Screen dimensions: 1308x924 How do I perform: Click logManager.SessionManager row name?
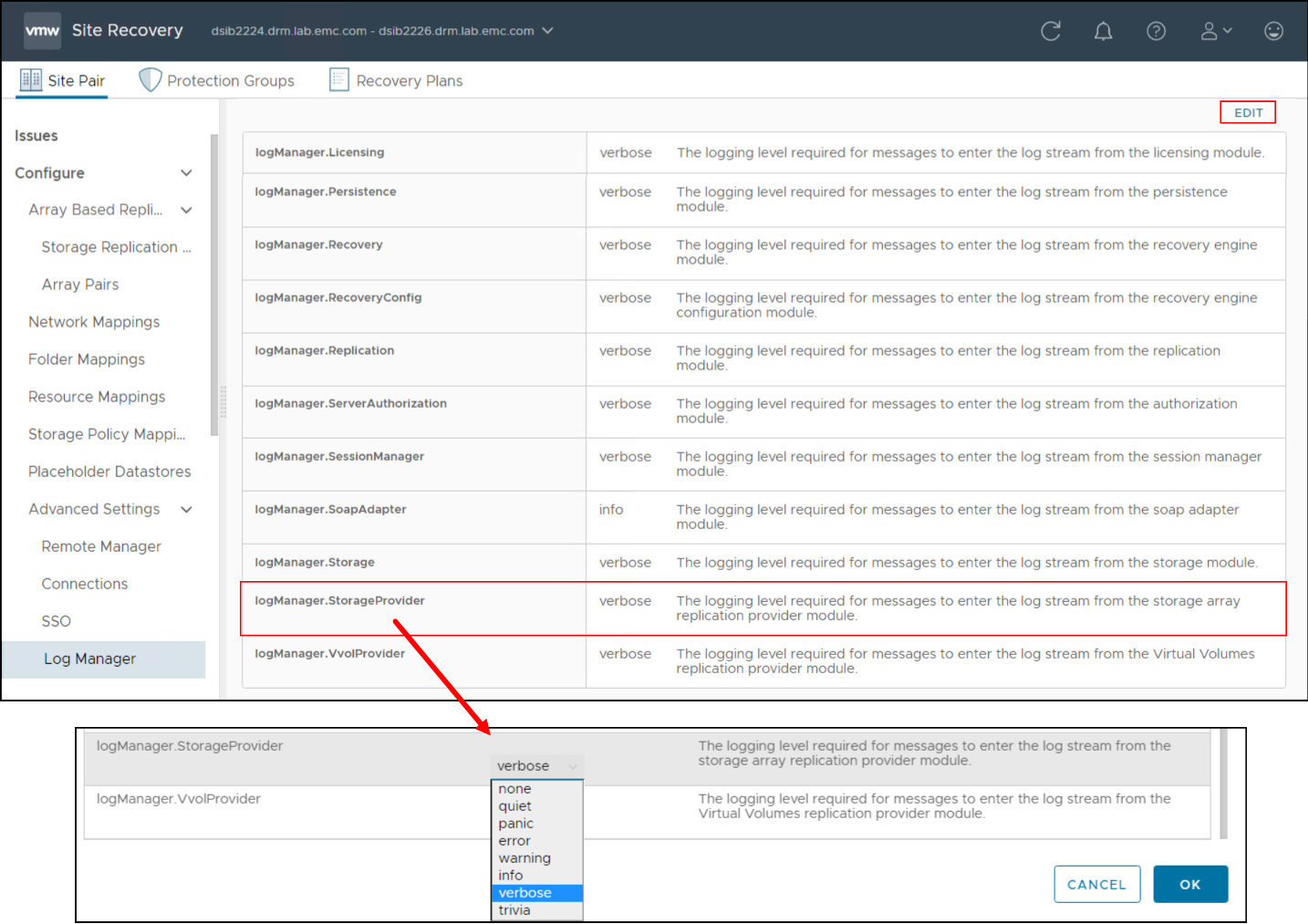click(339, 456)
